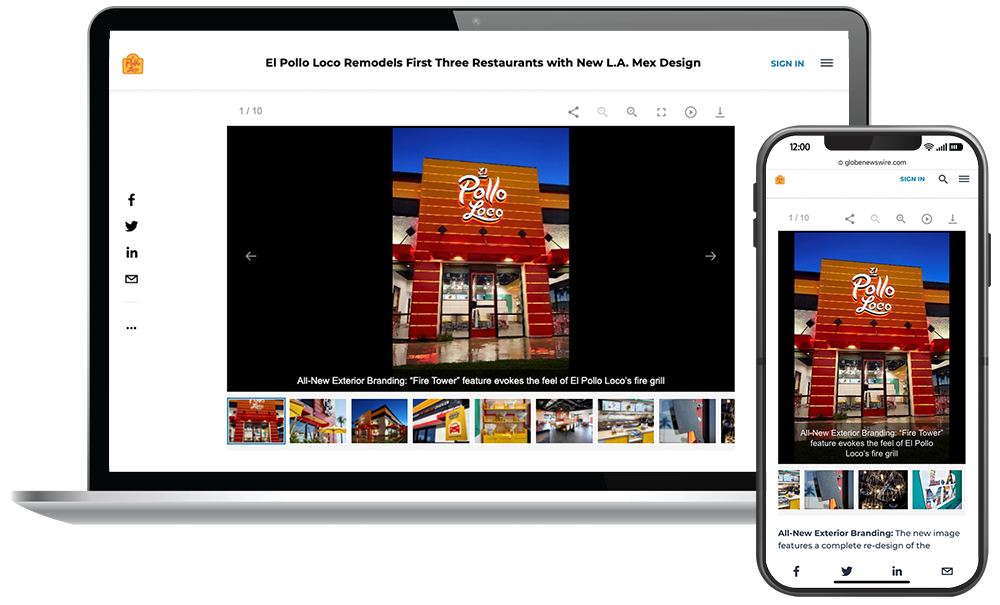Download the image on the mobile toolbar
The width and height of the screenshot is (1000, 605).
click(x=952, y=218)
